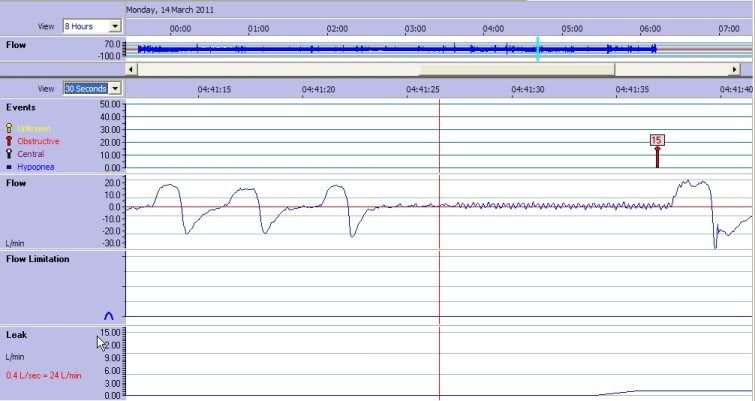Select the Leak panel header

pos(16,336)
